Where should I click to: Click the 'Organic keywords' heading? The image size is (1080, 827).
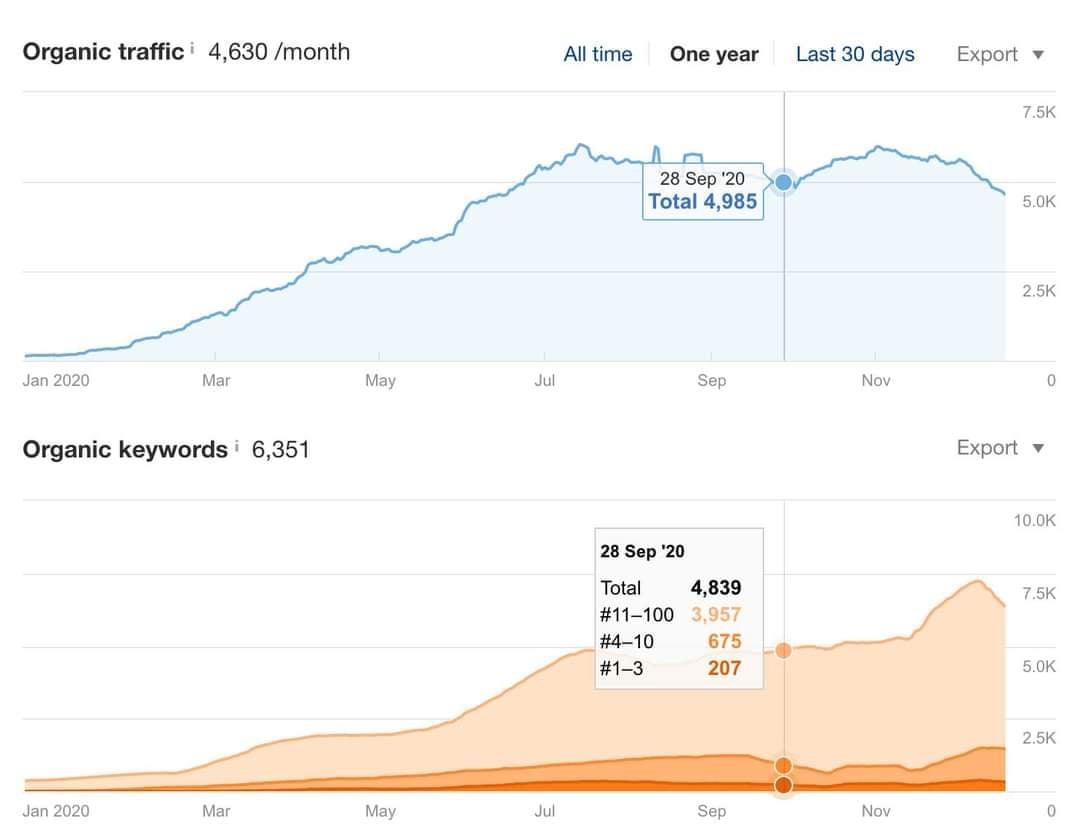click(125, 450)
